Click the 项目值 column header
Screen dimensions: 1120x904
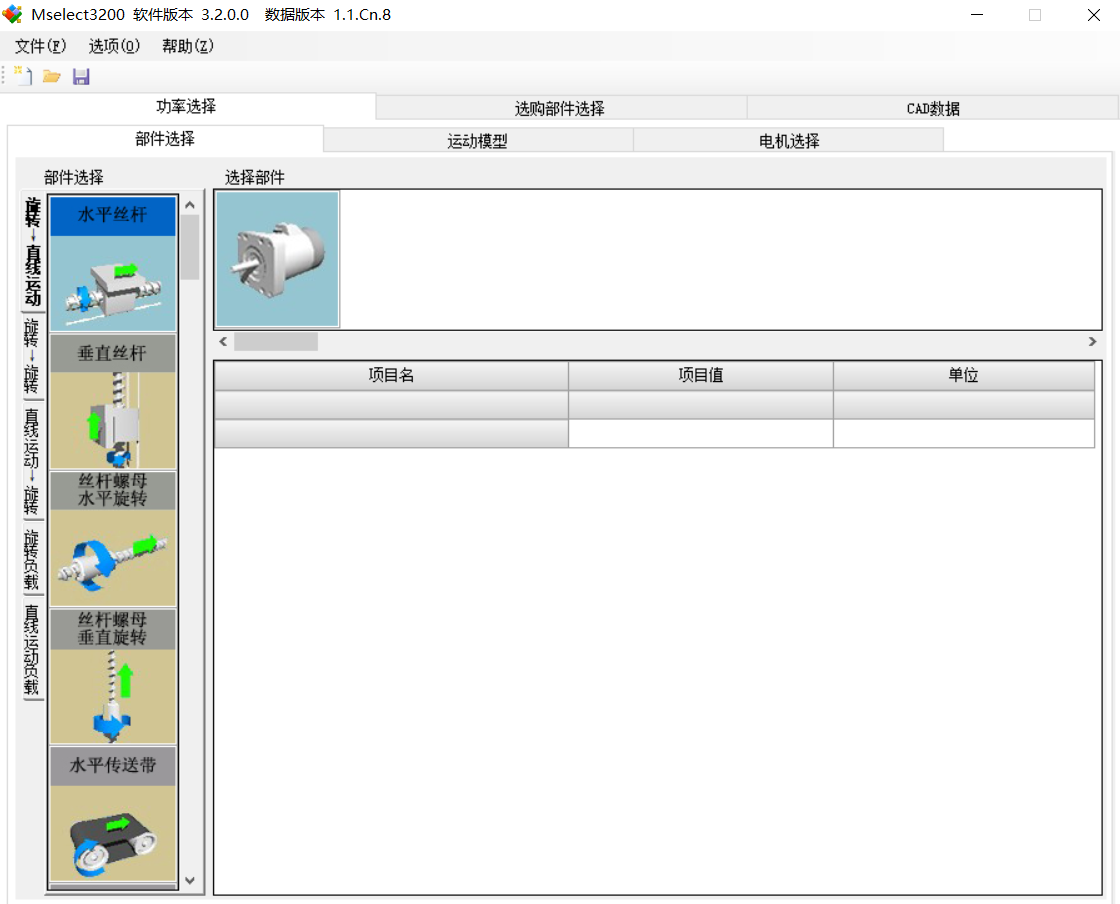pos(701,375)
